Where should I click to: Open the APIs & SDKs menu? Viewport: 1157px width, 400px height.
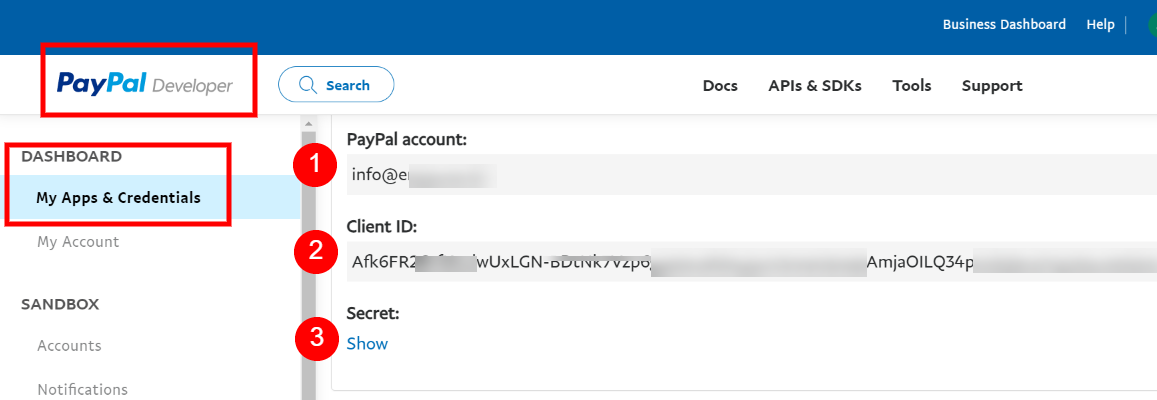815,86
